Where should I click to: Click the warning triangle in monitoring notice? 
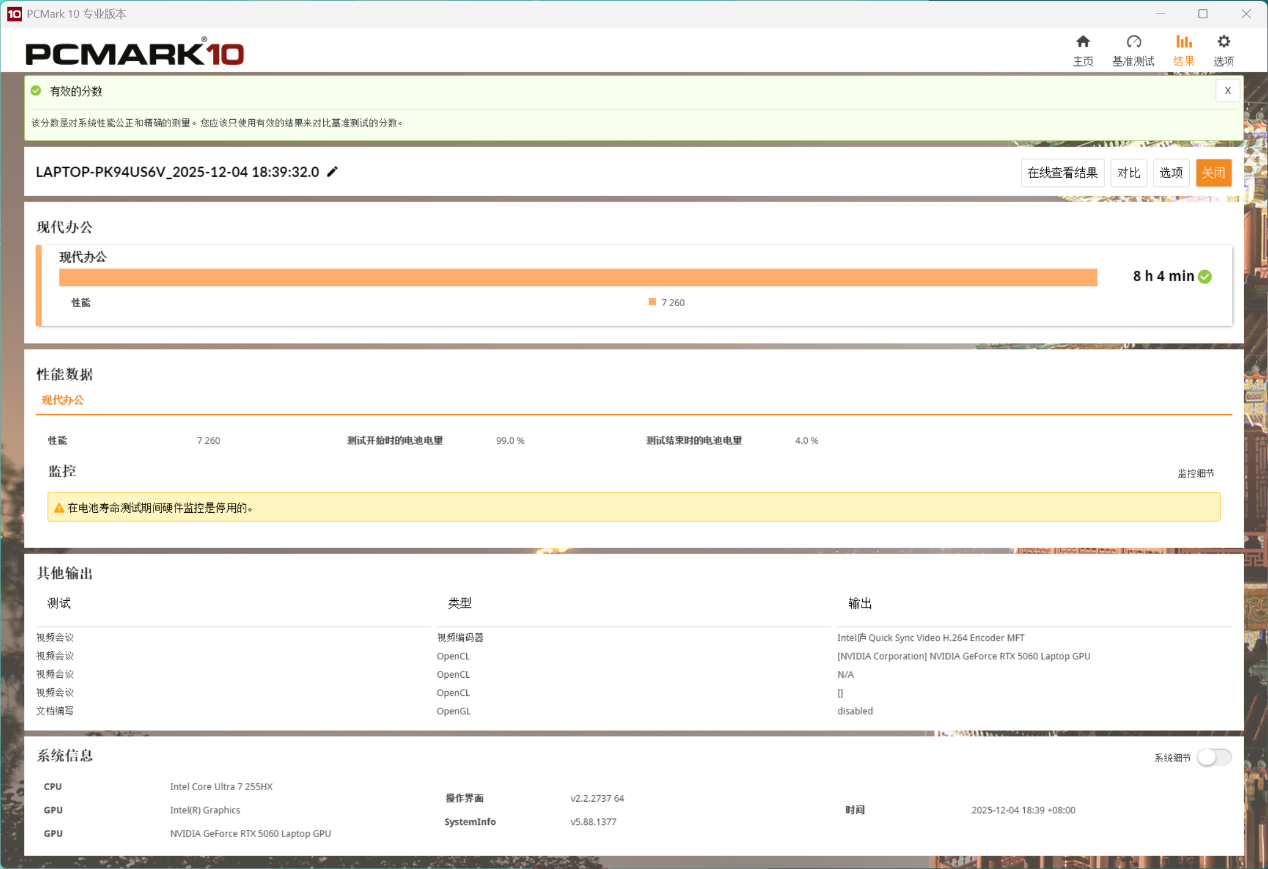tap(59, 508)
